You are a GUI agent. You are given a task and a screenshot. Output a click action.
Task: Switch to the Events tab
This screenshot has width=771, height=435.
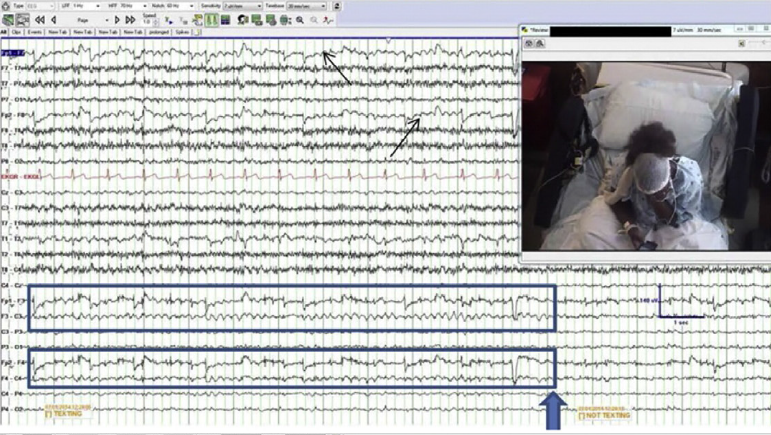tap(35, 32)
